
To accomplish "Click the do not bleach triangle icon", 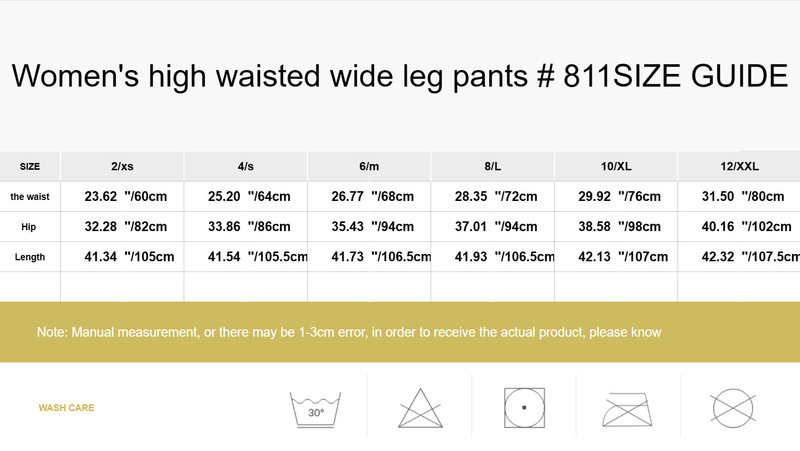I will [420, 408].
